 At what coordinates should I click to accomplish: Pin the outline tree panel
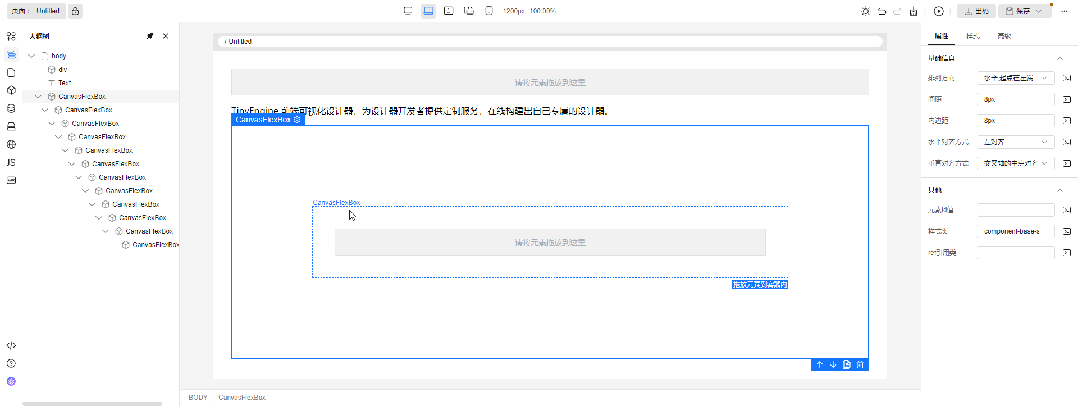click(x=150, y=36)
